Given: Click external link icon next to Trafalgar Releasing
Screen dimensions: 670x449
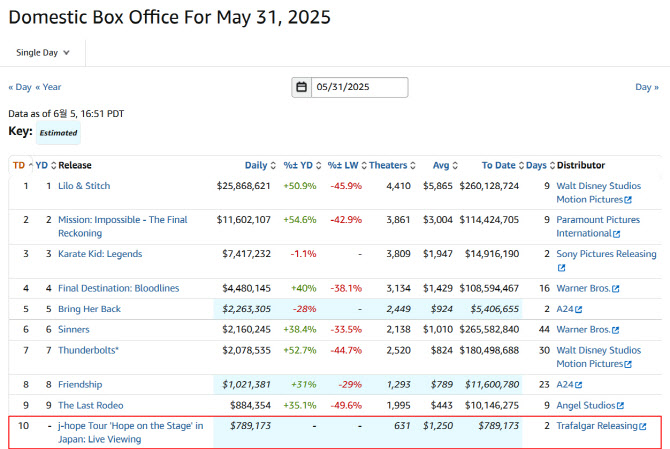Looking at the screenshot, I should coord(645,426).
